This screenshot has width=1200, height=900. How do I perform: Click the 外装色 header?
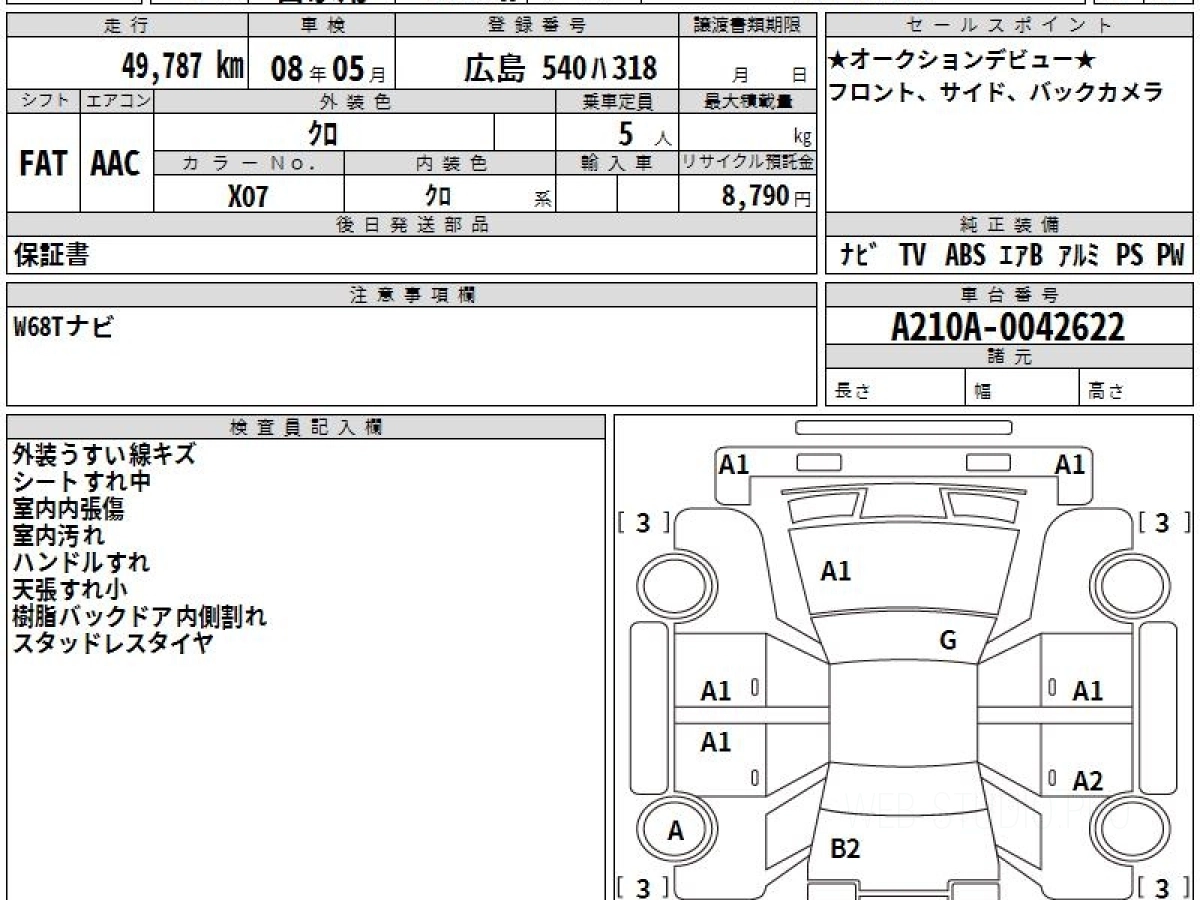355,101
